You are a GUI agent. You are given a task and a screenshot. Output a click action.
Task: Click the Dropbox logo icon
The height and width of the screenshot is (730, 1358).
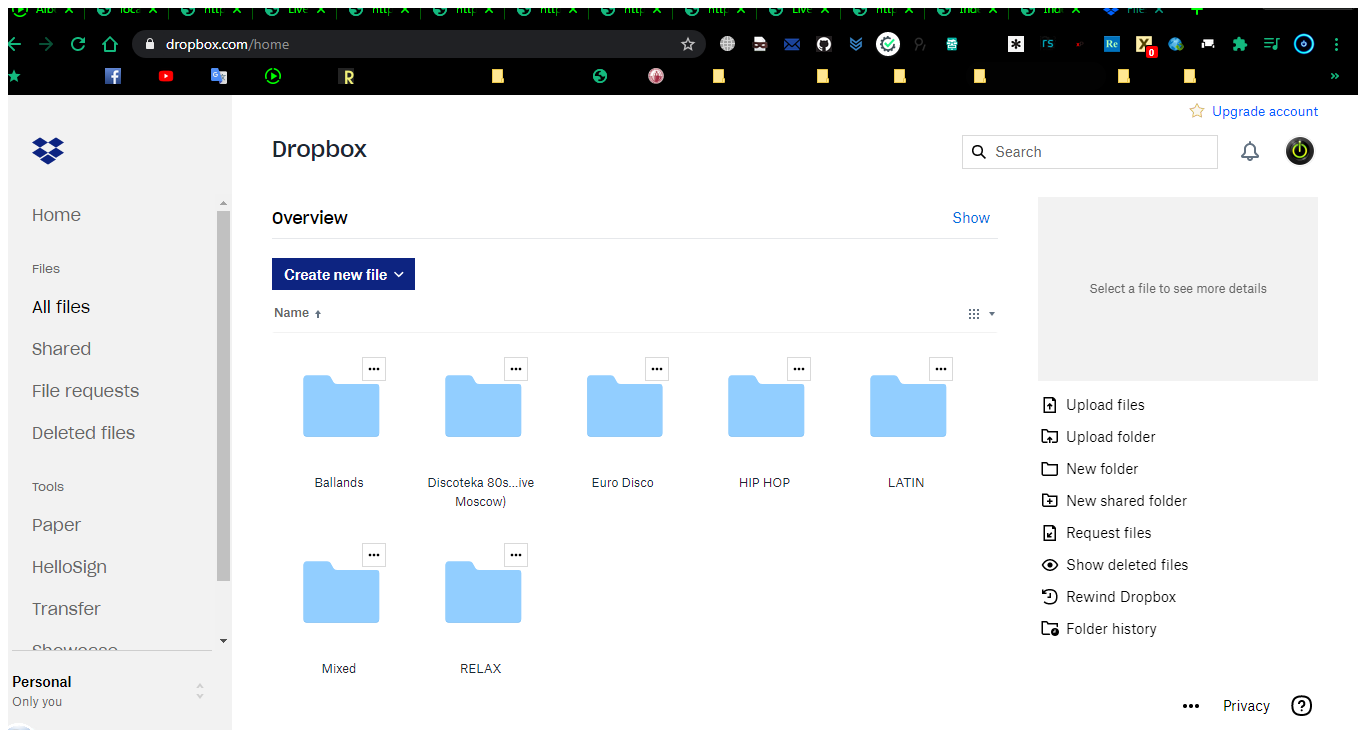point(48,150)
